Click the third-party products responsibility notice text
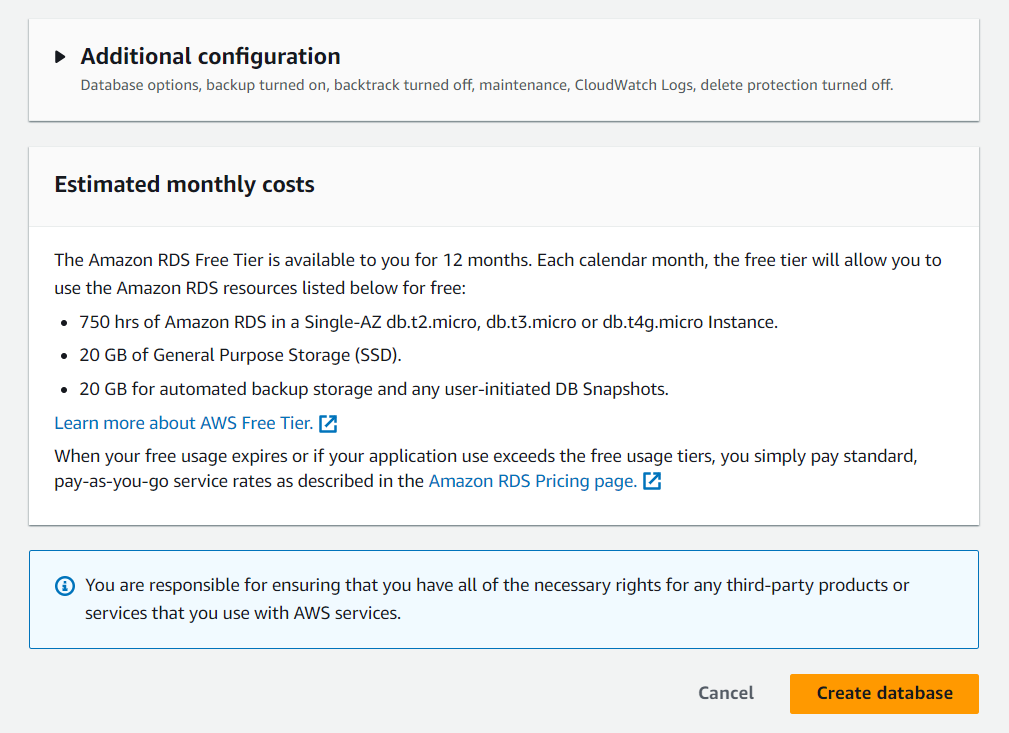This screenshot has width=1009, height=733. click(497, 599)
